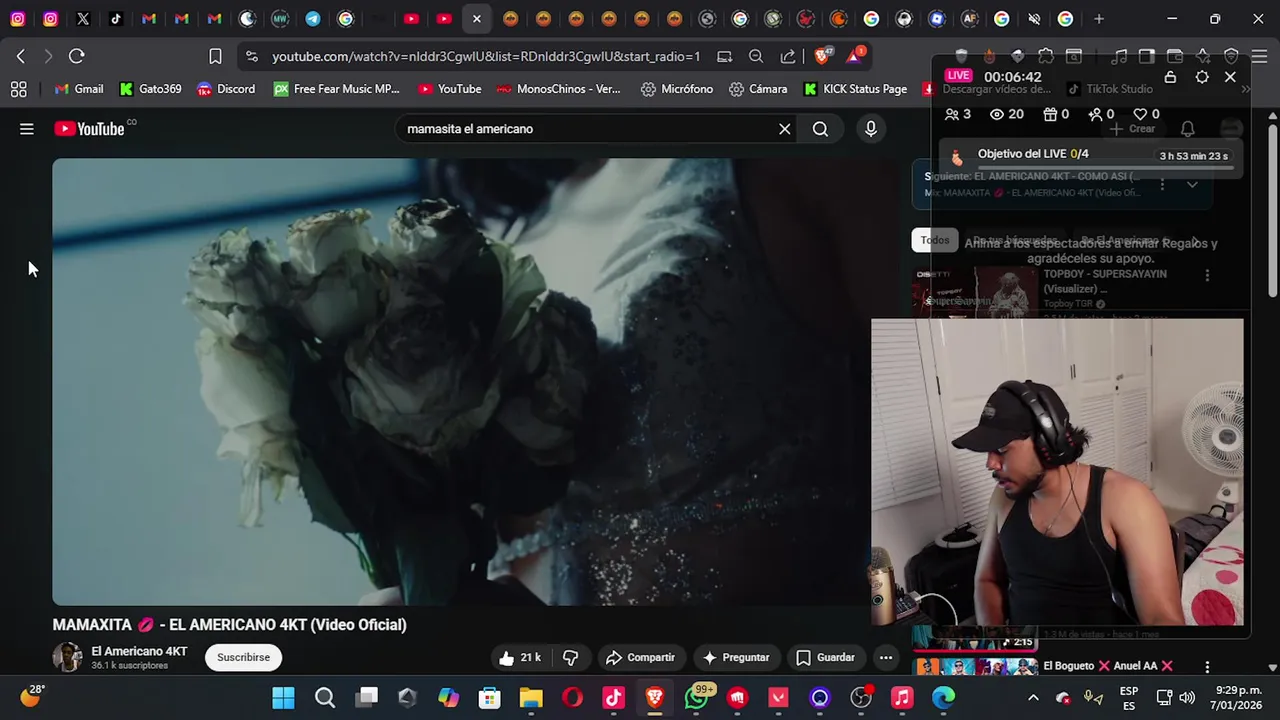Open El Americano 4KT channel name link

[139, 651]
